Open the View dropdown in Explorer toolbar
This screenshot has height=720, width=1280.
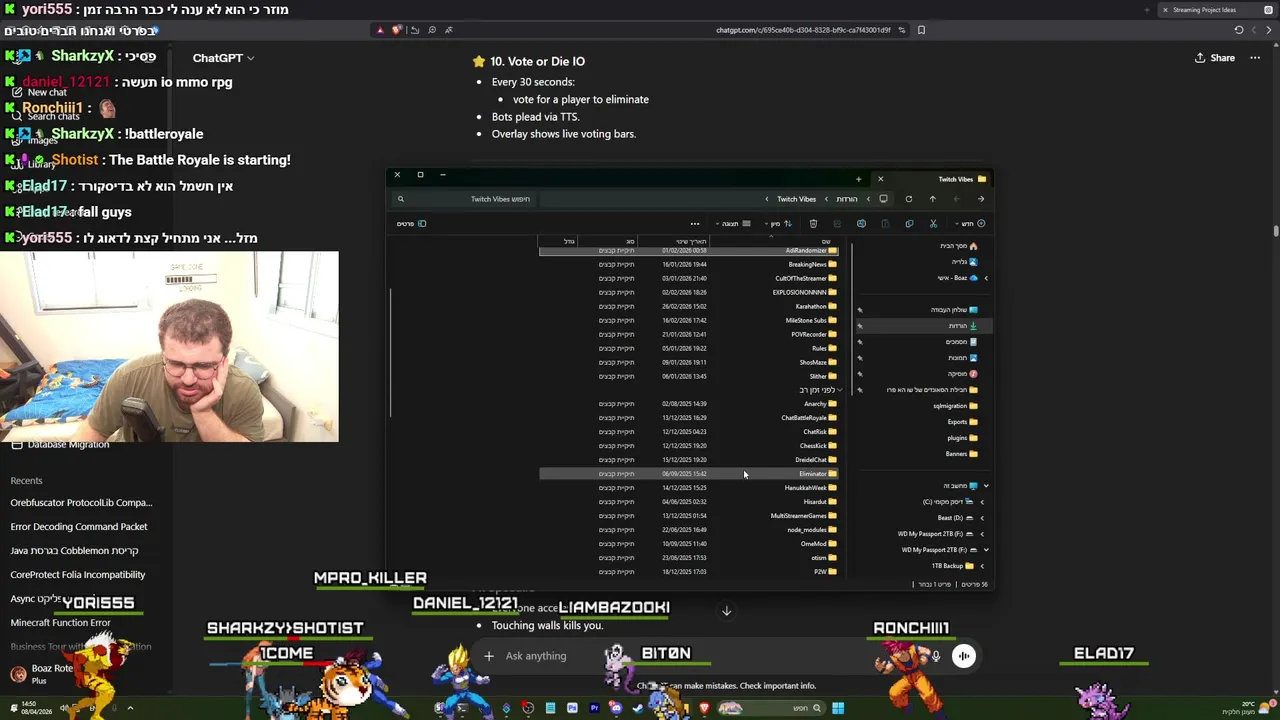731,223
